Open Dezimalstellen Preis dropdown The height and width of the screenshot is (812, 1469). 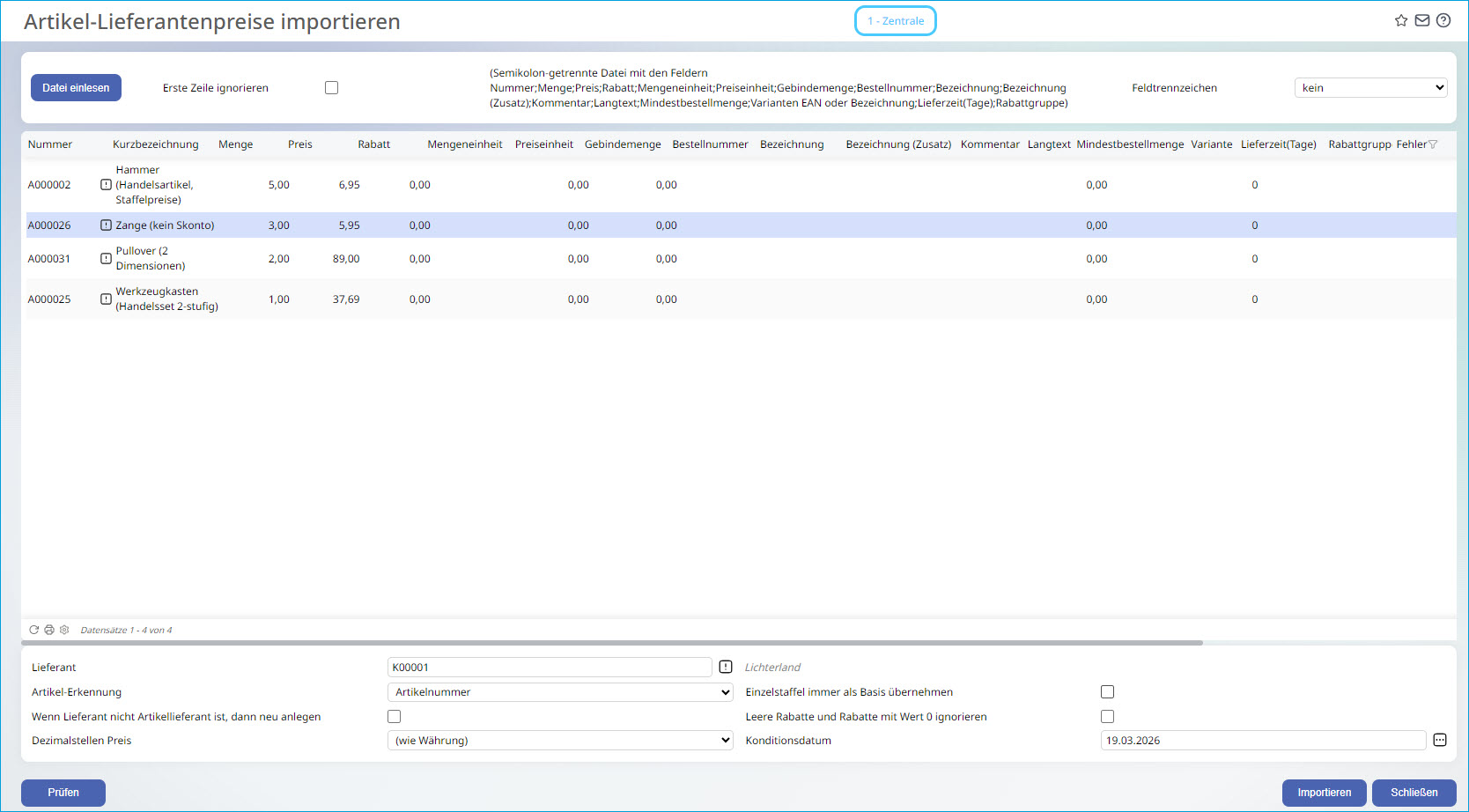(559, 741)
